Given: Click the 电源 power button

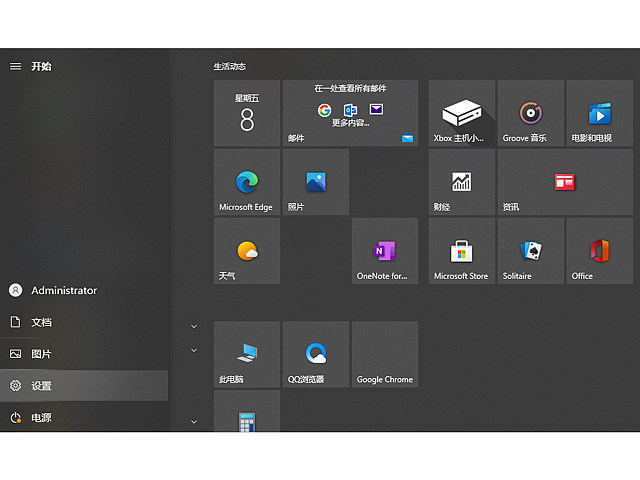Looking at the screenshot, I should [x=84, y=418].
